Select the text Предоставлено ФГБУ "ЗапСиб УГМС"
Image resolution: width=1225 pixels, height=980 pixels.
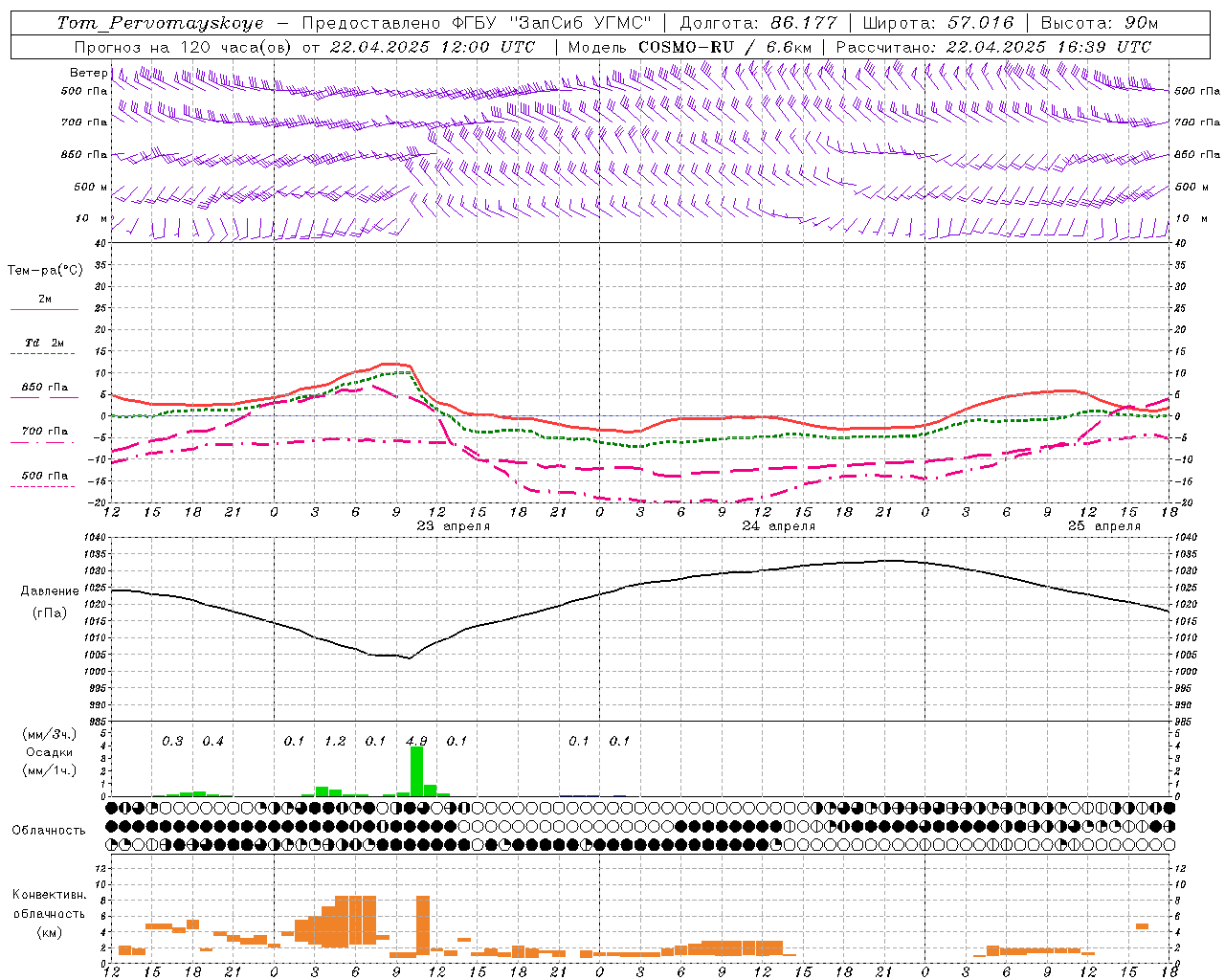tap(478, 23)
